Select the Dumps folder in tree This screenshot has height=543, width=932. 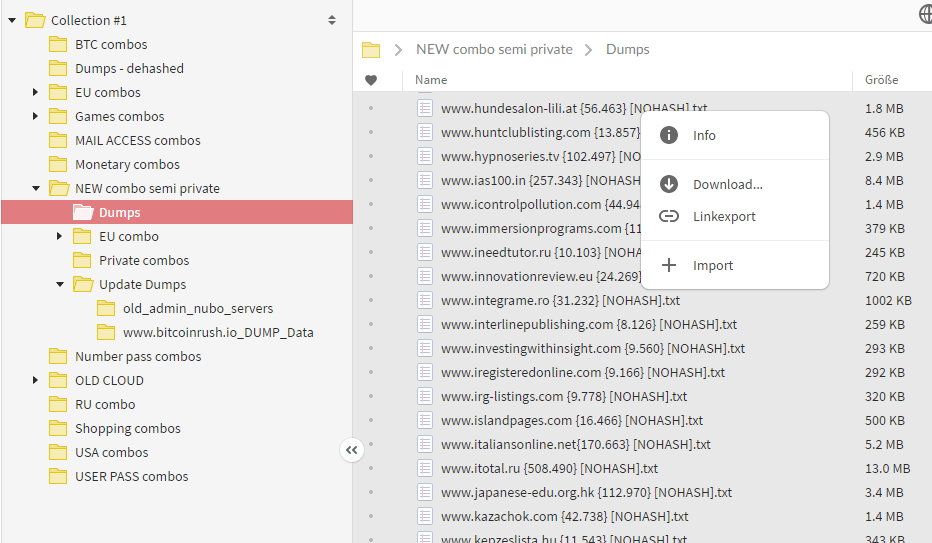click(177, 212)
